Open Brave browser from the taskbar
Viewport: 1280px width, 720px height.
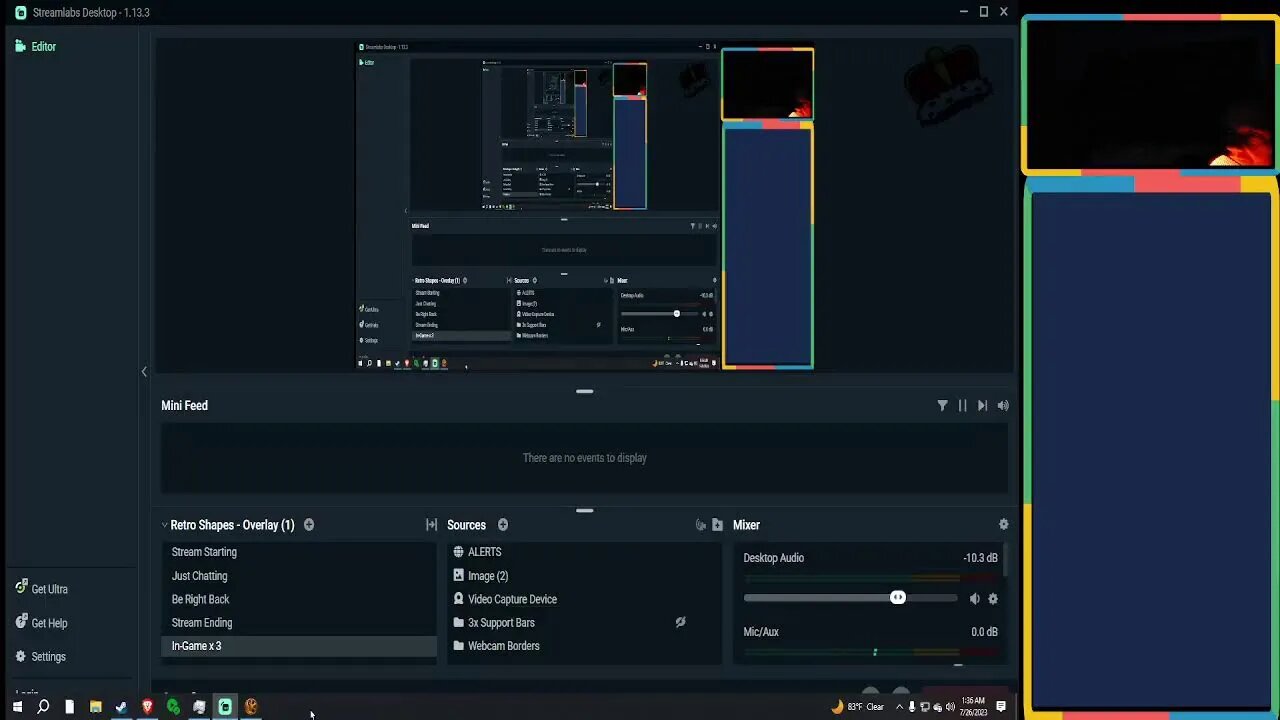click(x=147, y=707)
